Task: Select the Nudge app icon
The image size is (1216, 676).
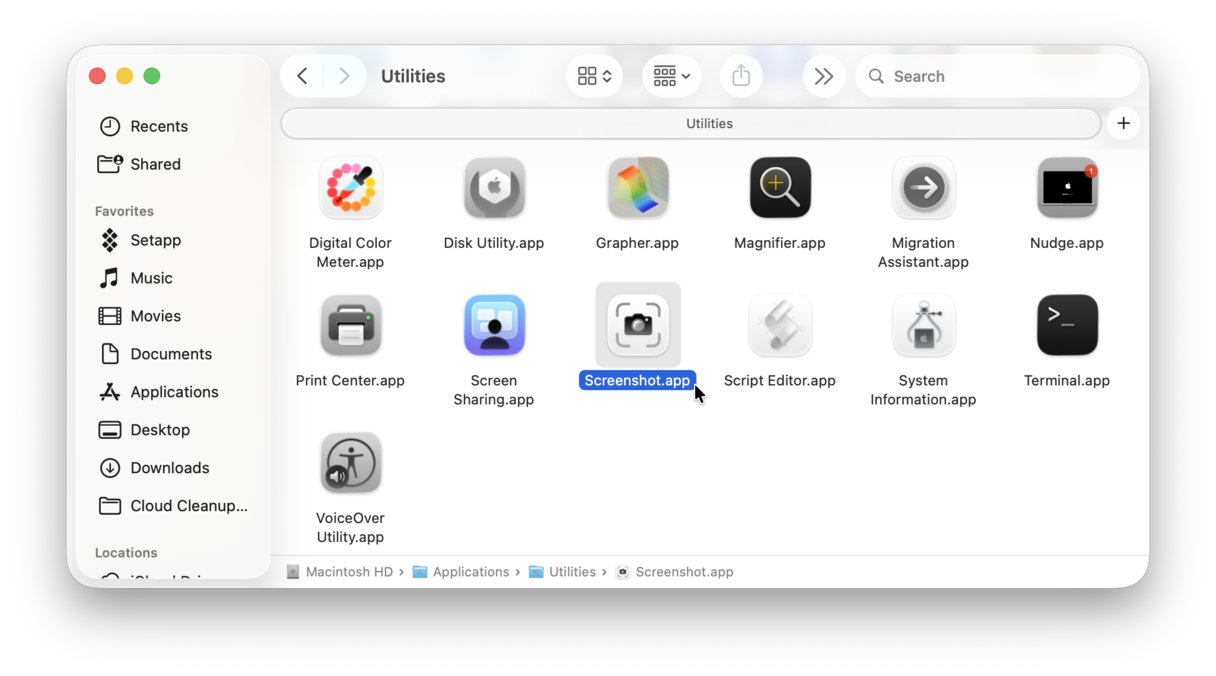Action: tap(1067, 188)
